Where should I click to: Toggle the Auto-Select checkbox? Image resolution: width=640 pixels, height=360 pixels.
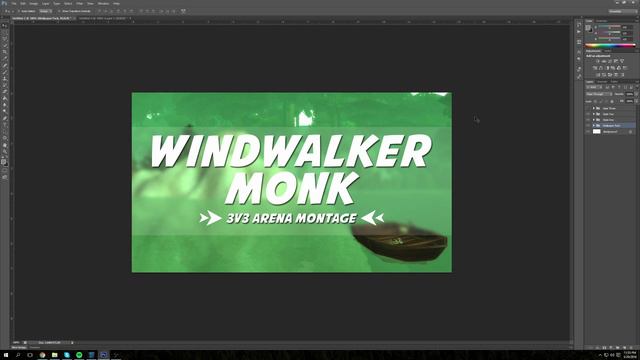tap(18, 11)
